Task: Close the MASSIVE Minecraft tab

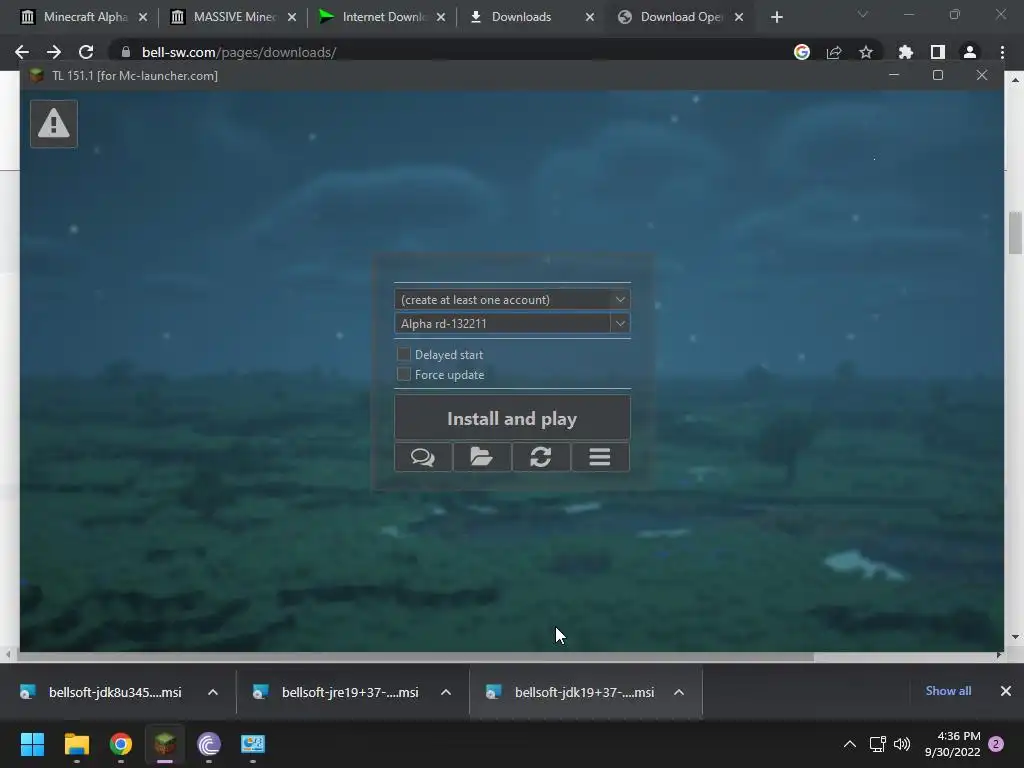Action: tap(292, 17)
